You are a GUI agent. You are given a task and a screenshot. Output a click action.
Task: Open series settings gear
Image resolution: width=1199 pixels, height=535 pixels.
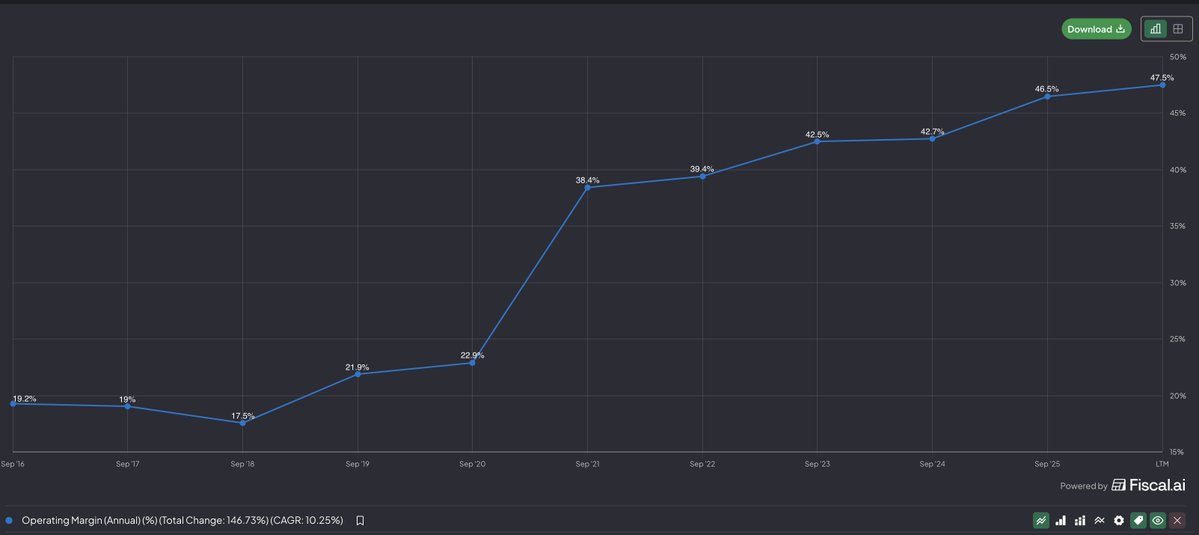pyautogui.click(x=1119, y=520)
